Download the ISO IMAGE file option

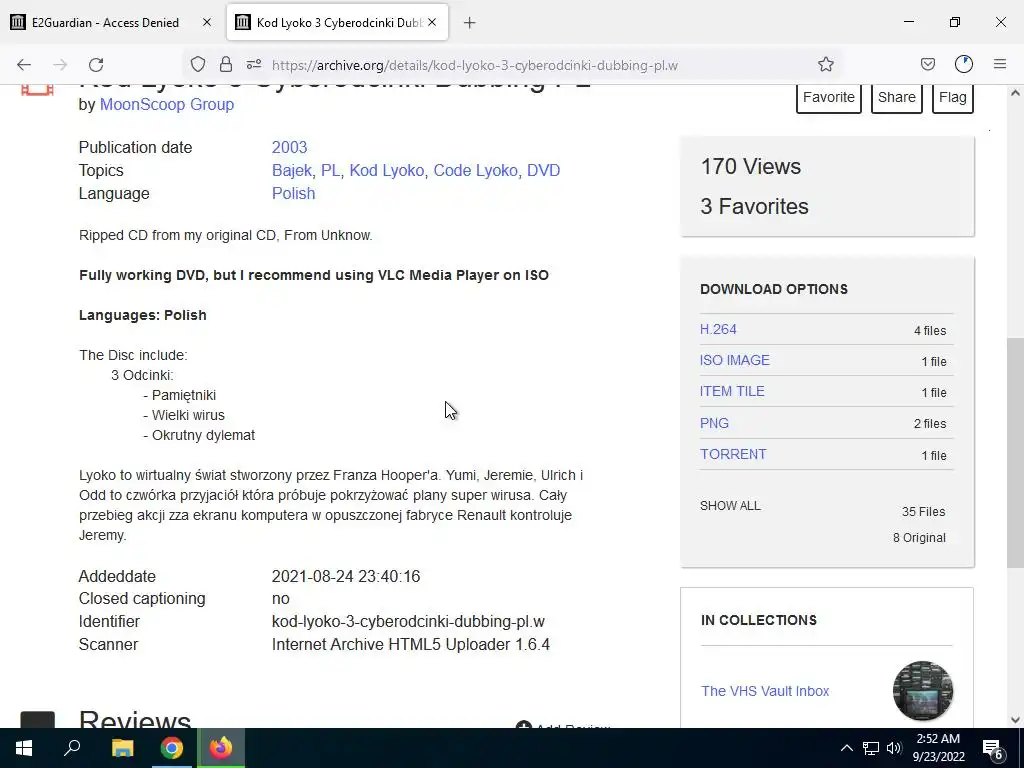[735, 360]
